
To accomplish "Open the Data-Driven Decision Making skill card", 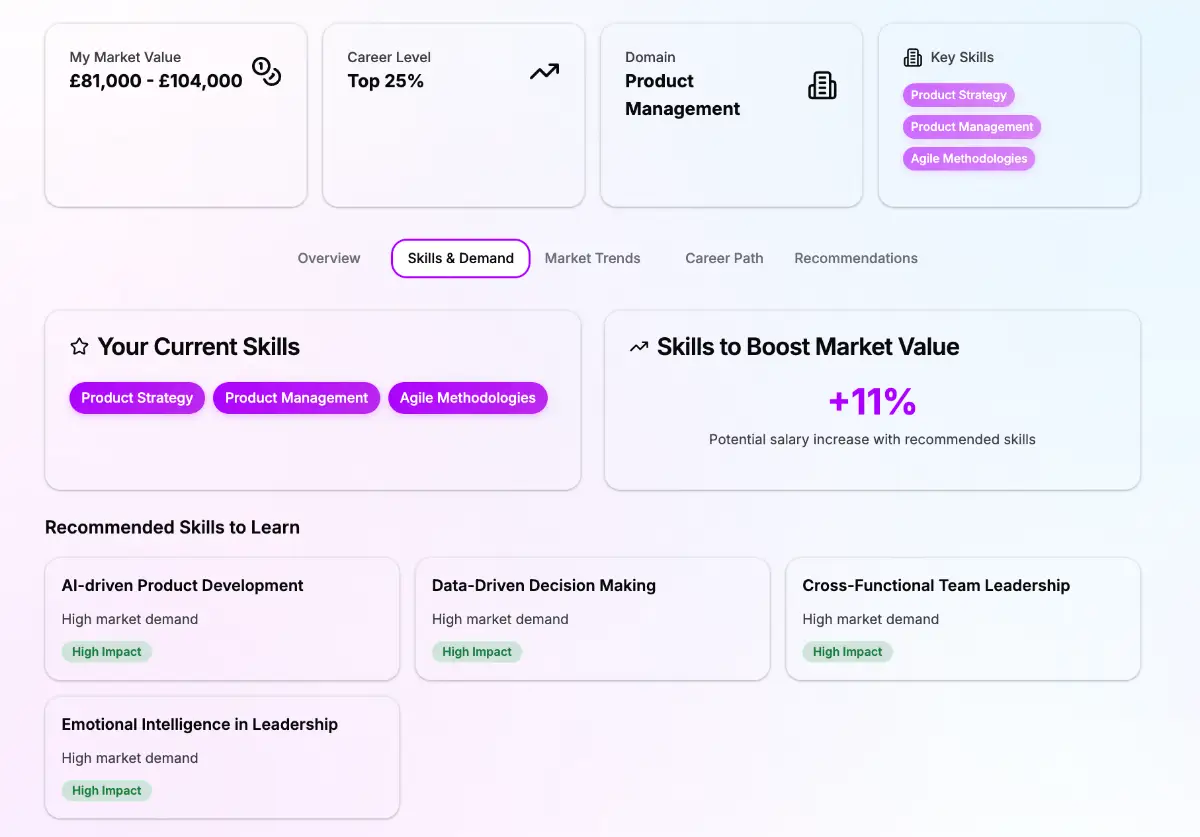I will point(592,618).
